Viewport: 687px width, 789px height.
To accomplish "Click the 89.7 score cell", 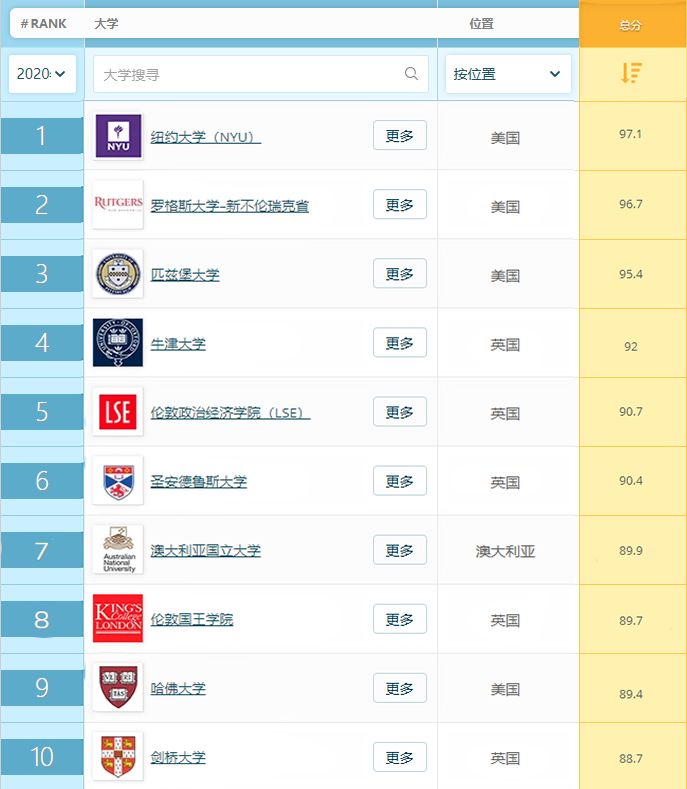I will pyautogui.click(x=631, y=620).
